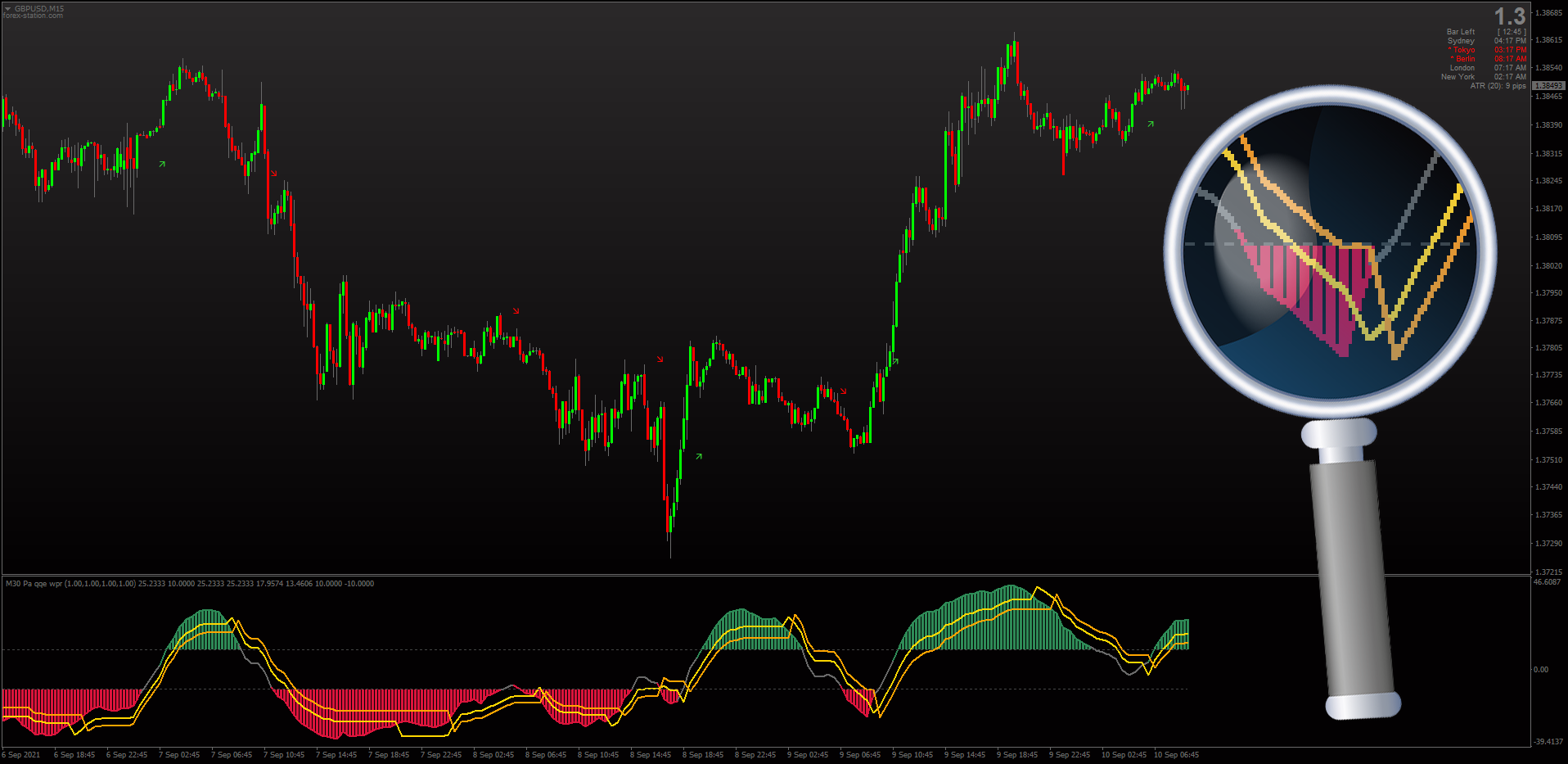Click the 0.00 level on indicator scale

click(1540, 670)
